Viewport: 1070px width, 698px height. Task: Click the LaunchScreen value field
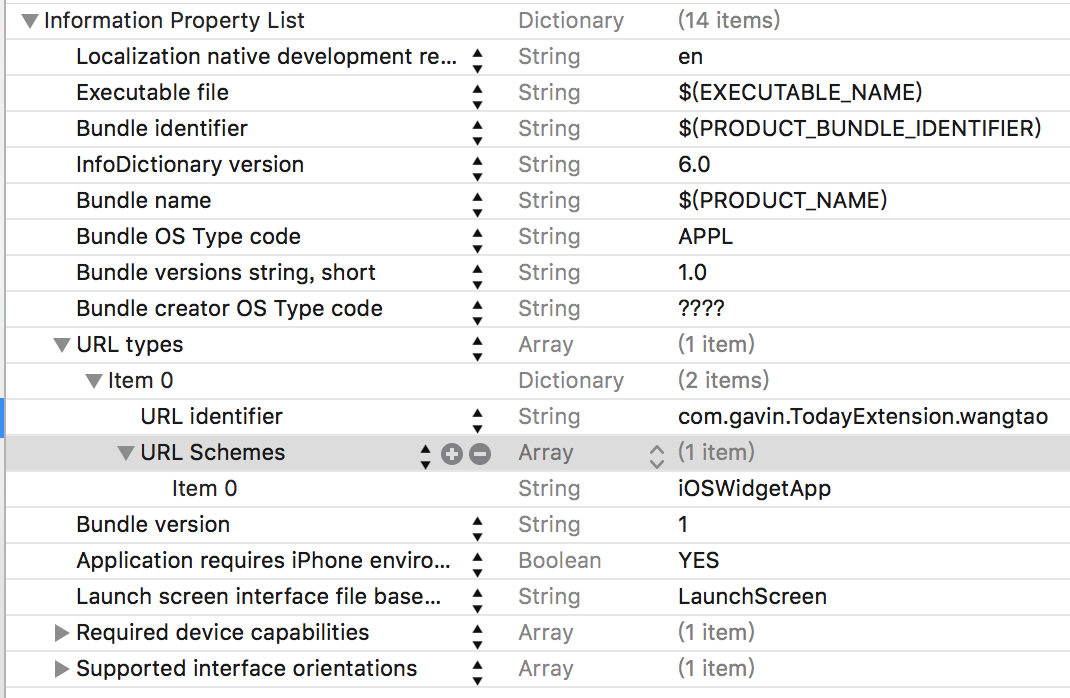[752, 597]
